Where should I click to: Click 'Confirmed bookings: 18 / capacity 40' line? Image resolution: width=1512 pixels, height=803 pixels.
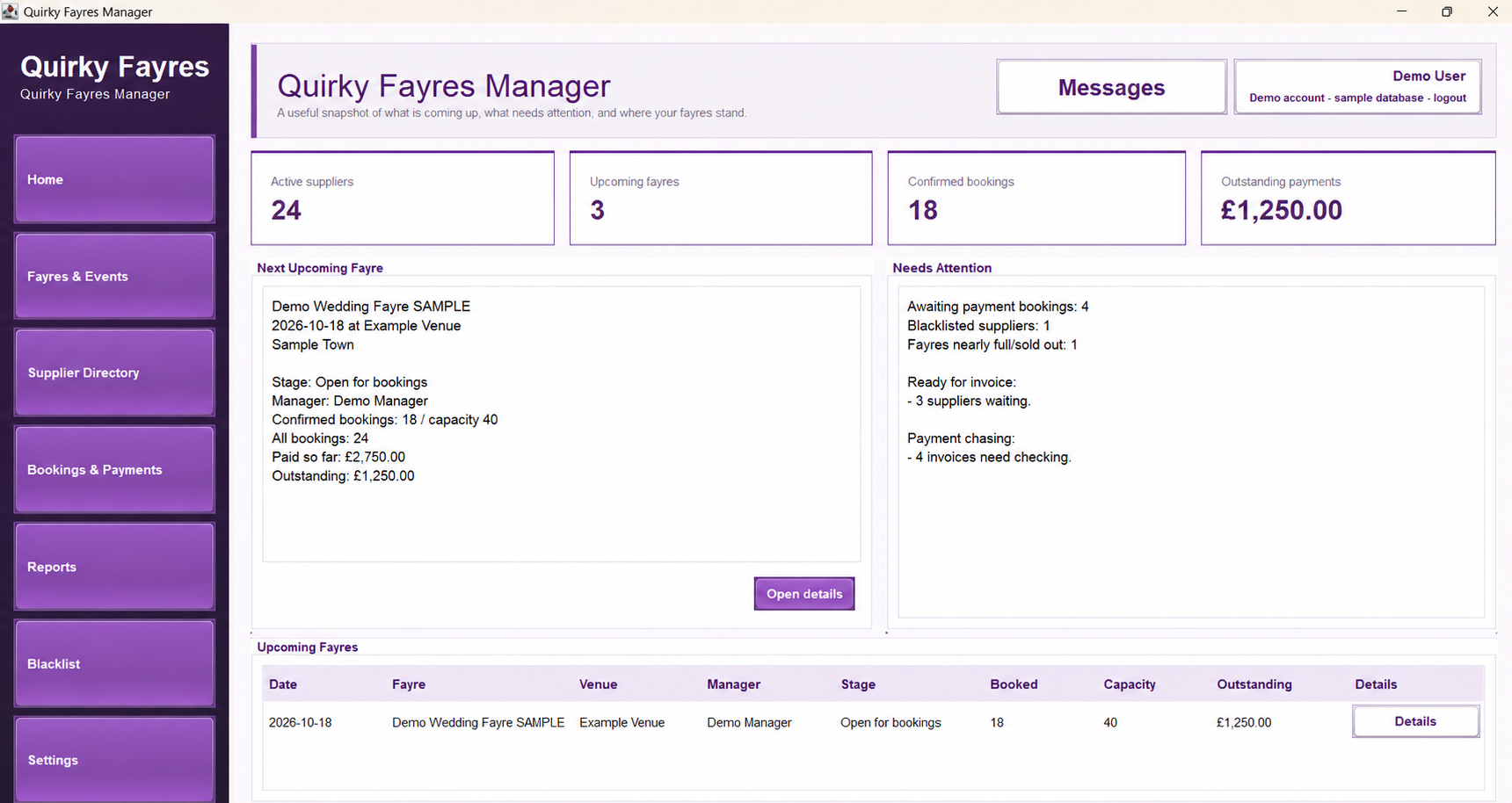(385, 419)
